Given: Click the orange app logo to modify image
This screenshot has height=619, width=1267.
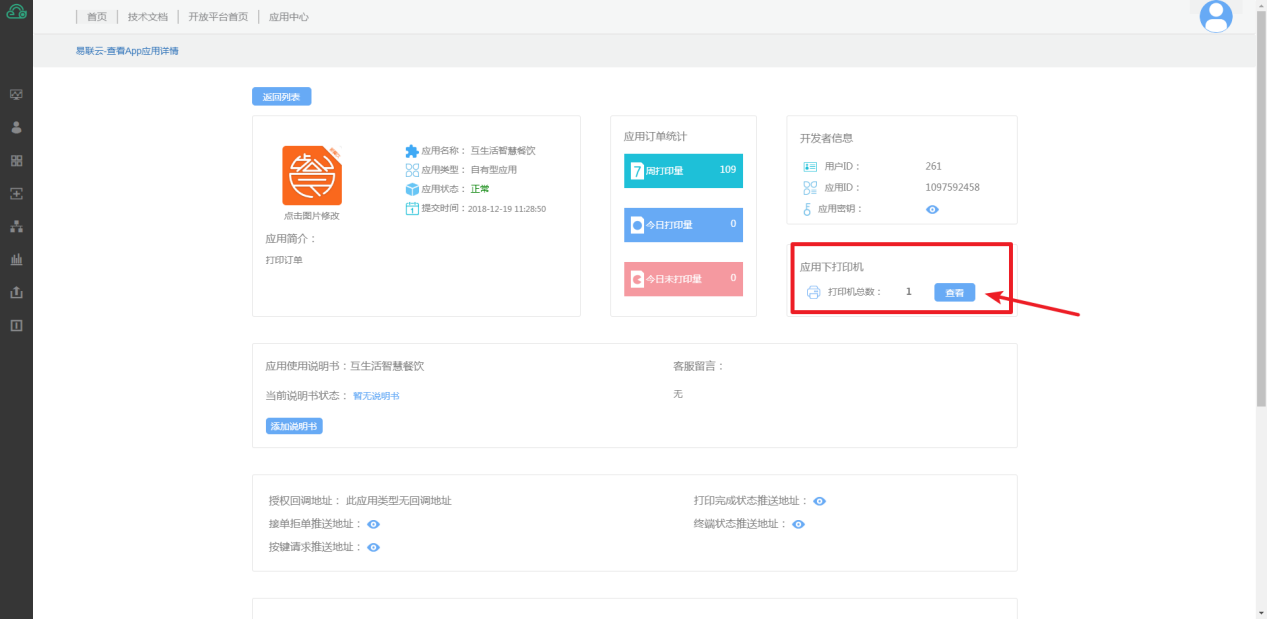Looking at the screenshot, I should tap(312, 176).
